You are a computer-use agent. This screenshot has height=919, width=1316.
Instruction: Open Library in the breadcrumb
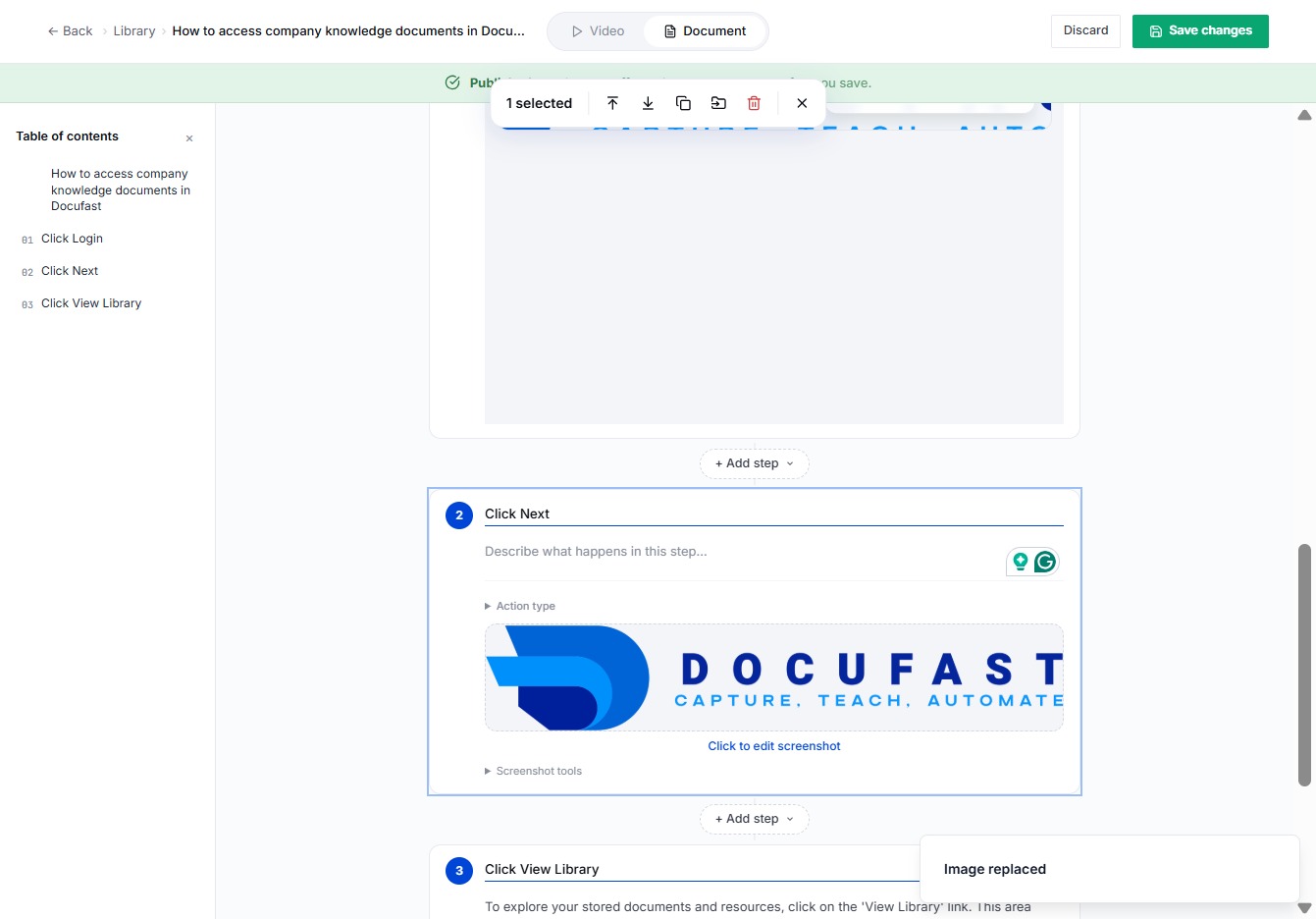click(134, 31)
